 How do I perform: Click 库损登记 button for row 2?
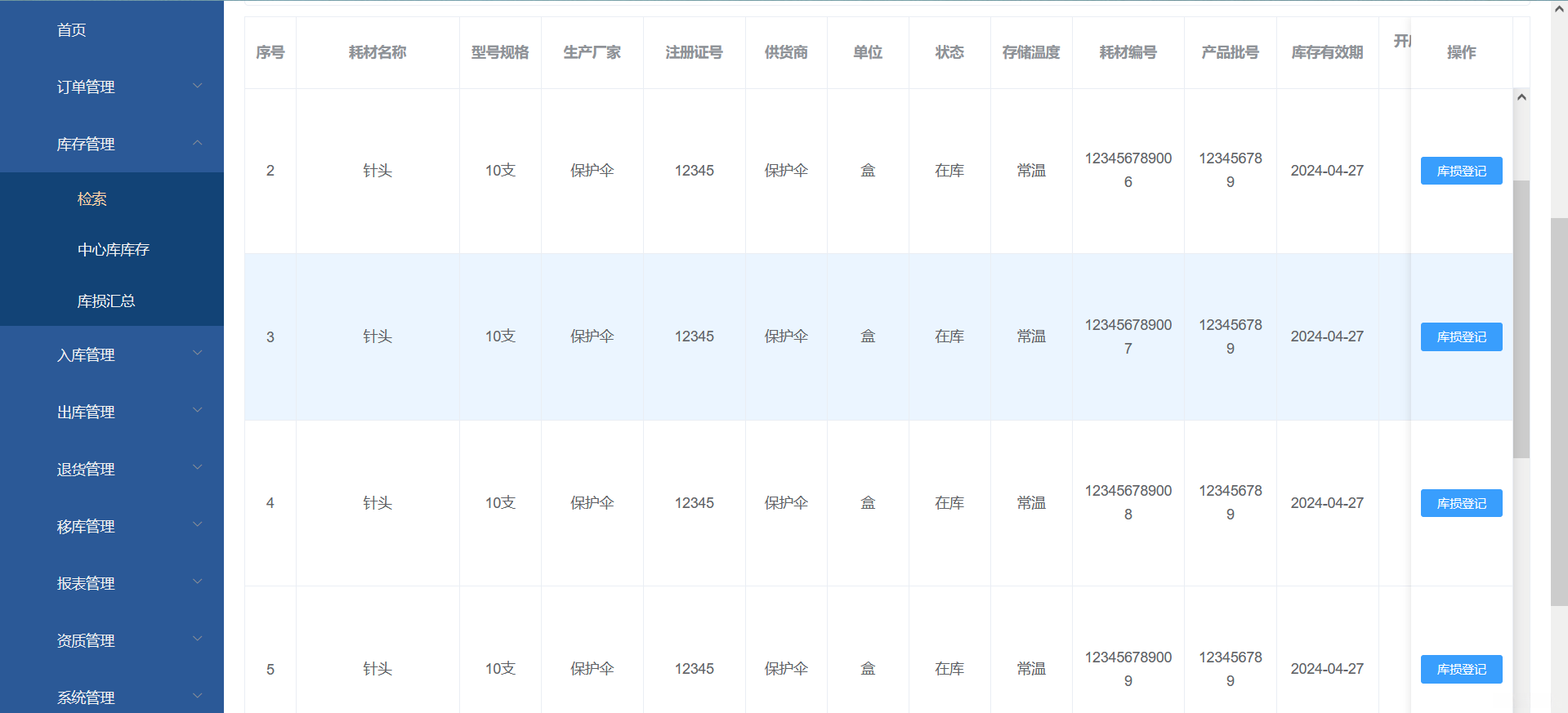click(1461, 171)
